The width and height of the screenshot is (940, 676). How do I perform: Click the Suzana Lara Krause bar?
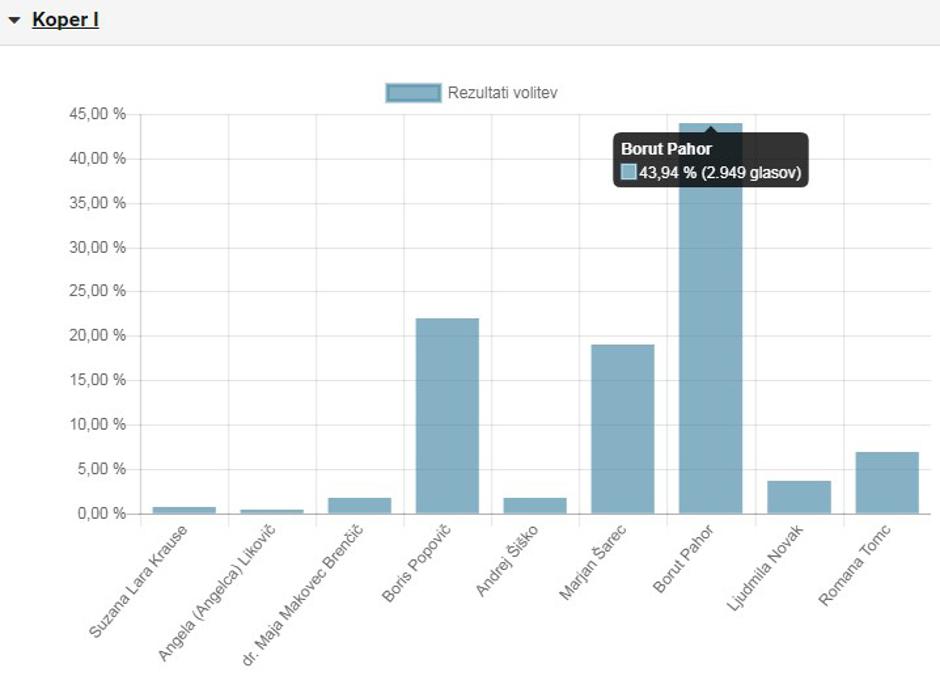[x=184, y=510]
